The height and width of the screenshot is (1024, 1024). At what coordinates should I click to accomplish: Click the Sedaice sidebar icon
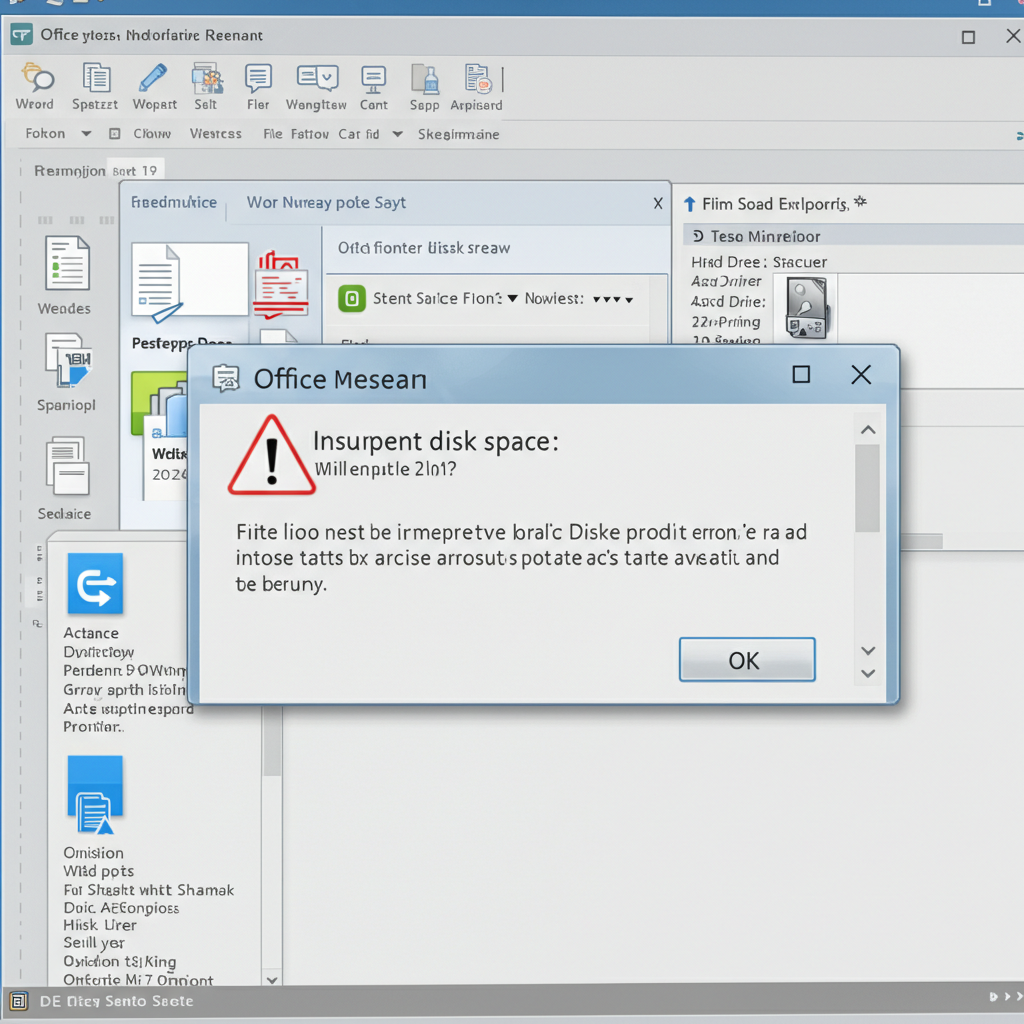coord(67,467)
